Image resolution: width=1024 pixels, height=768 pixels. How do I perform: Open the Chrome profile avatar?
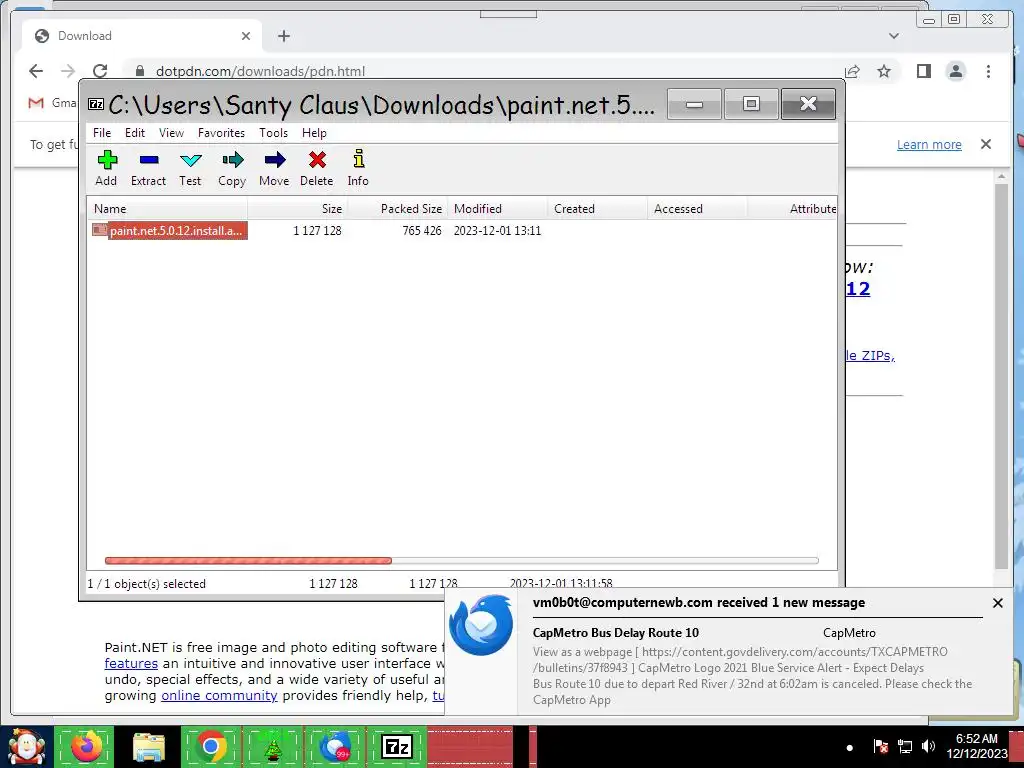point(955,71)
